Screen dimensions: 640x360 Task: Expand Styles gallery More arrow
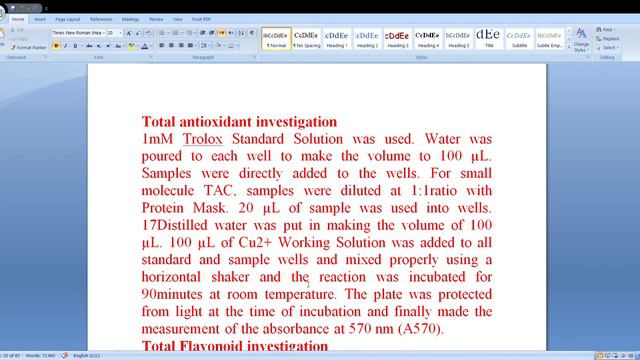tap(569, 47)
